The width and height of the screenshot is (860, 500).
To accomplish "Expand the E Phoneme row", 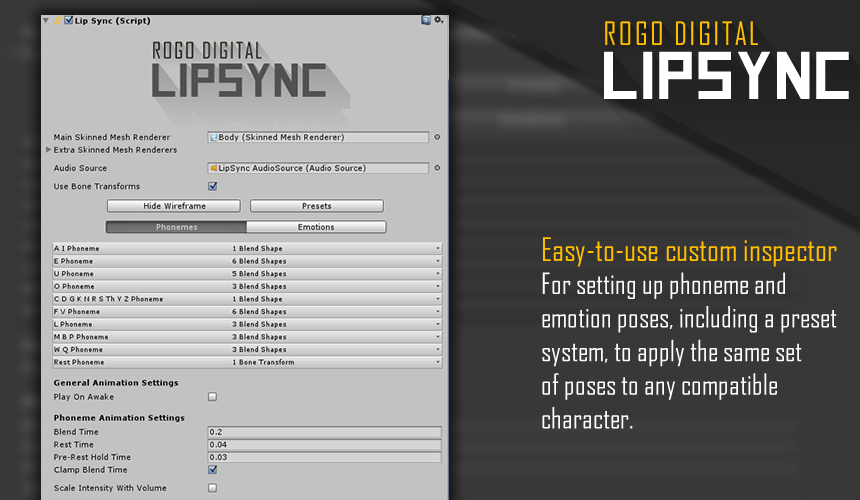I will 247,261.
